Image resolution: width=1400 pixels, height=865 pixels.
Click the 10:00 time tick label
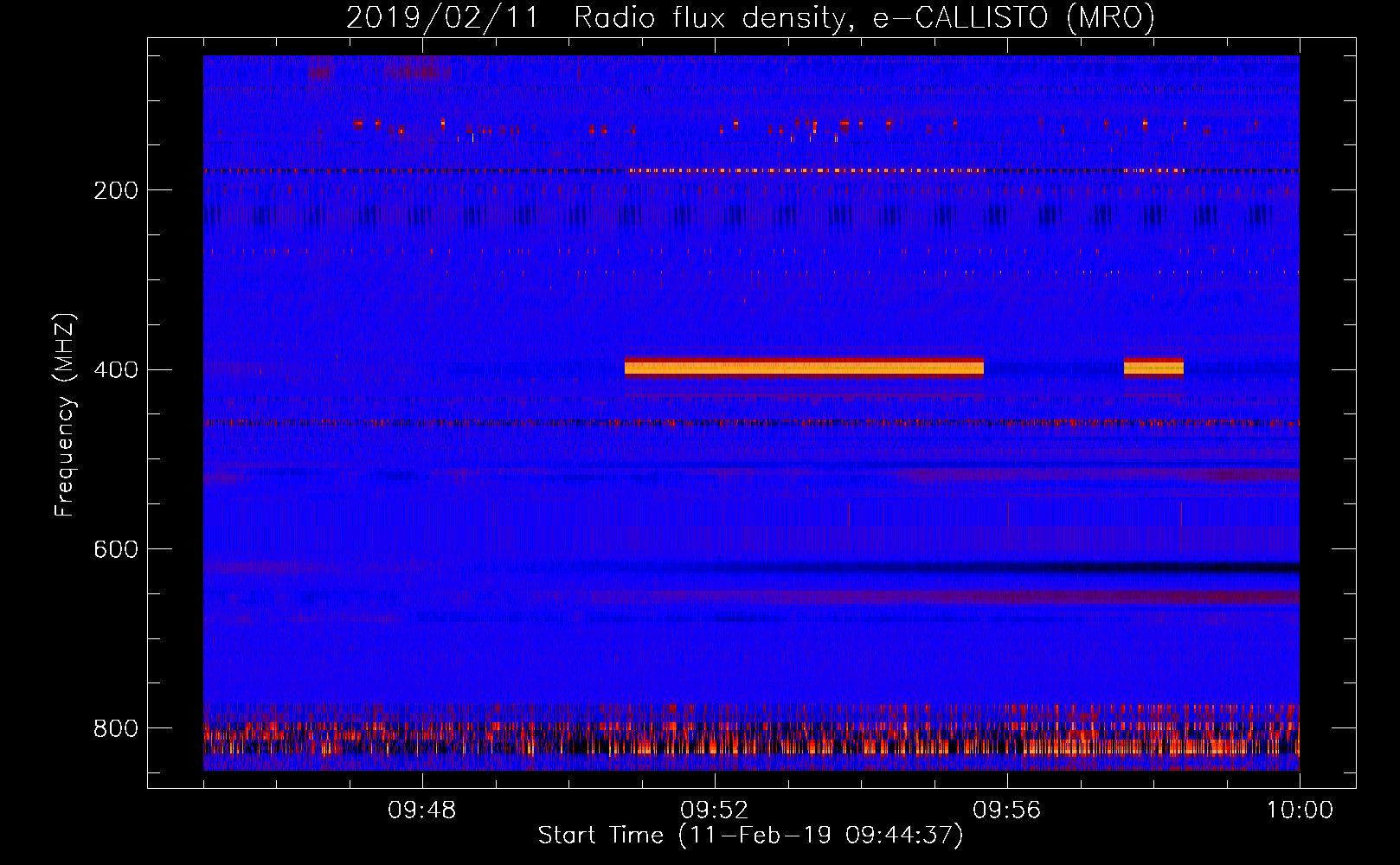[x=1300, y=811]
